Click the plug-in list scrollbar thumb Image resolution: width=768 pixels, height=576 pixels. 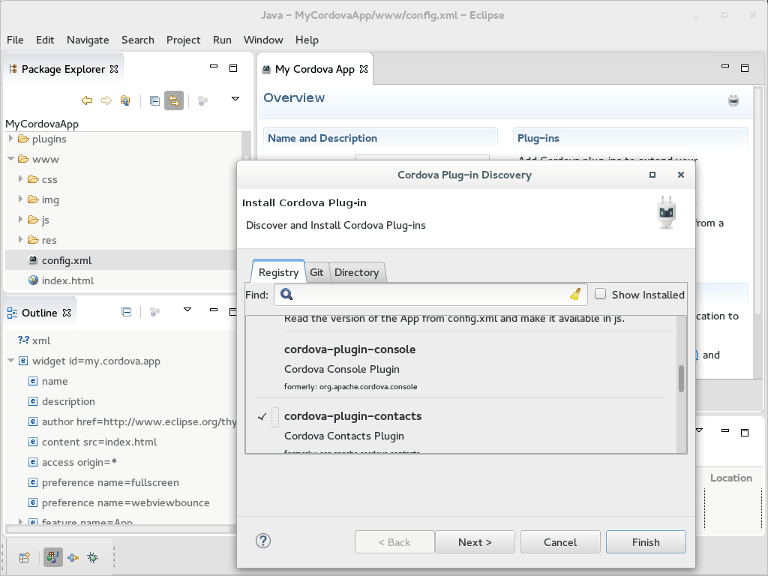[x=681, y=379]
